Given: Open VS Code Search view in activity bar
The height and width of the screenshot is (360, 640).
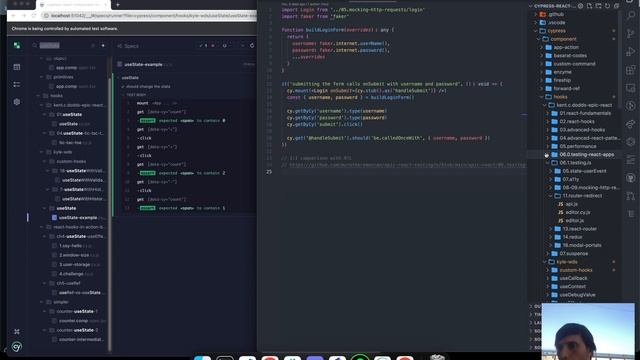Looking at the screenshot, I should coord(631,15).
